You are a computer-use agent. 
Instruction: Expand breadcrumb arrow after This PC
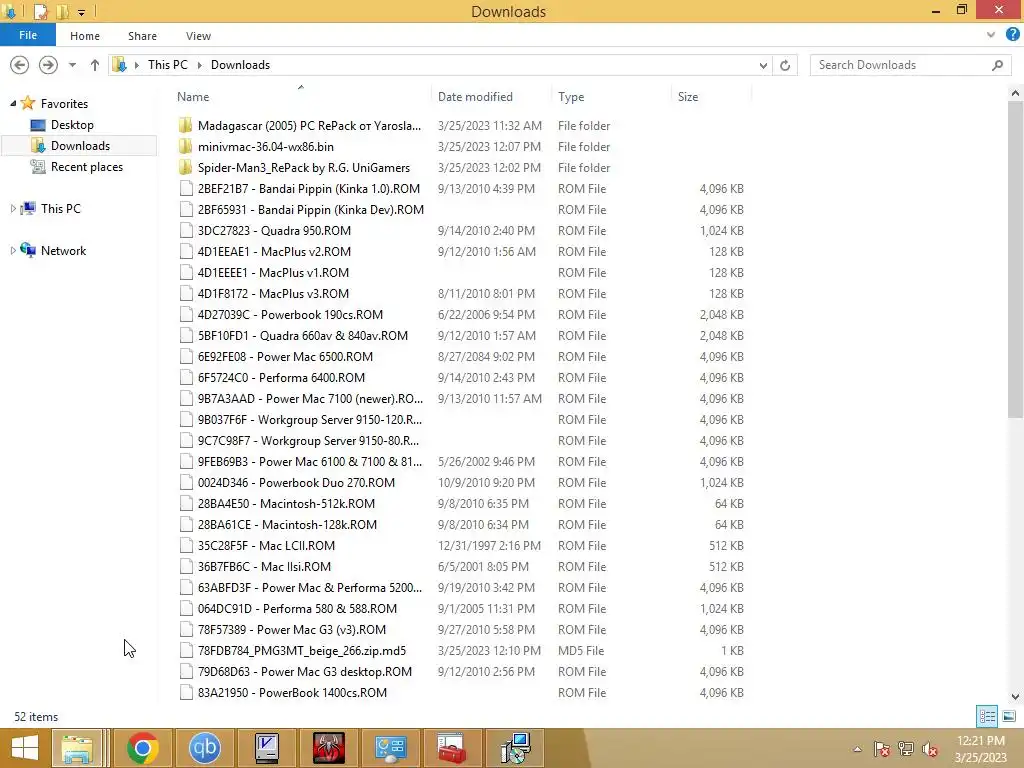pyautogui.click(x=199, y=65)
